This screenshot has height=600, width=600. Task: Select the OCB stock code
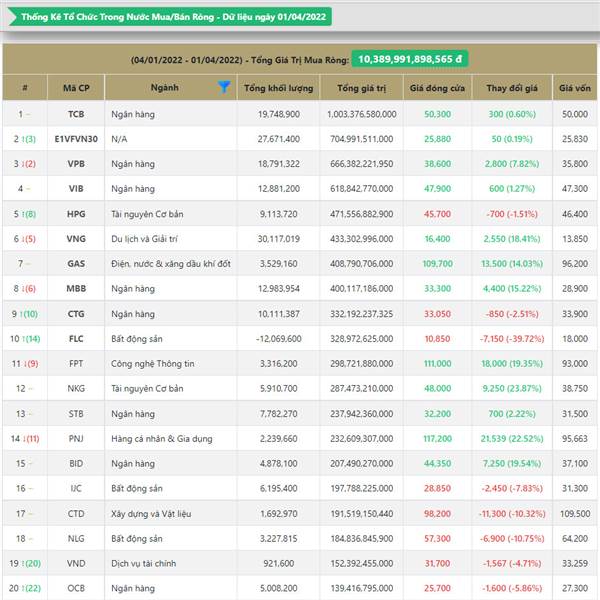point(76,588)
